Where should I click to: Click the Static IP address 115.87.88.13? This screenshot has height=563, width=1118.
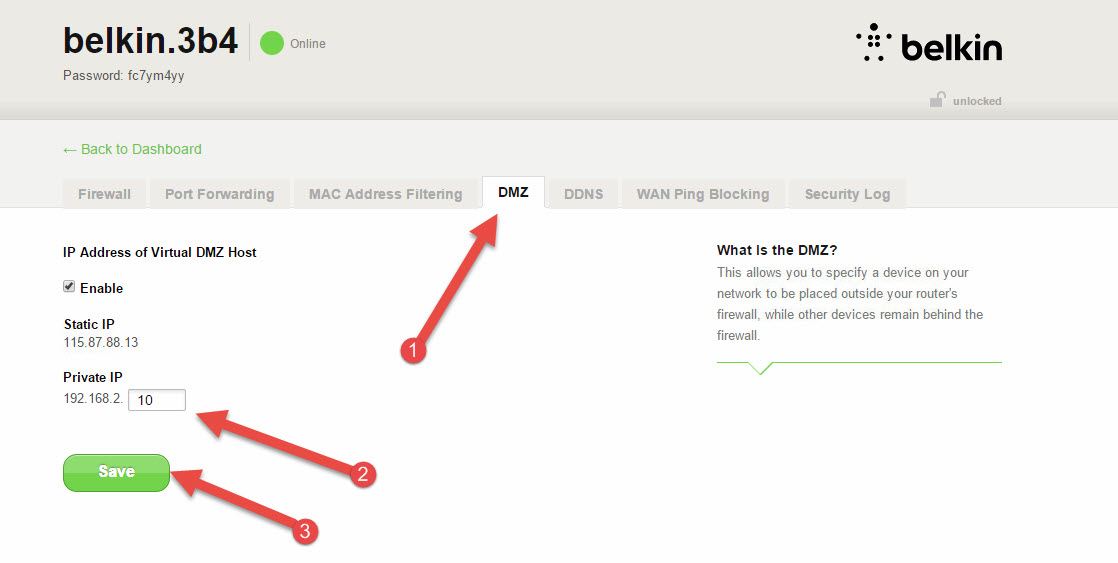click(x=100, y=342)
